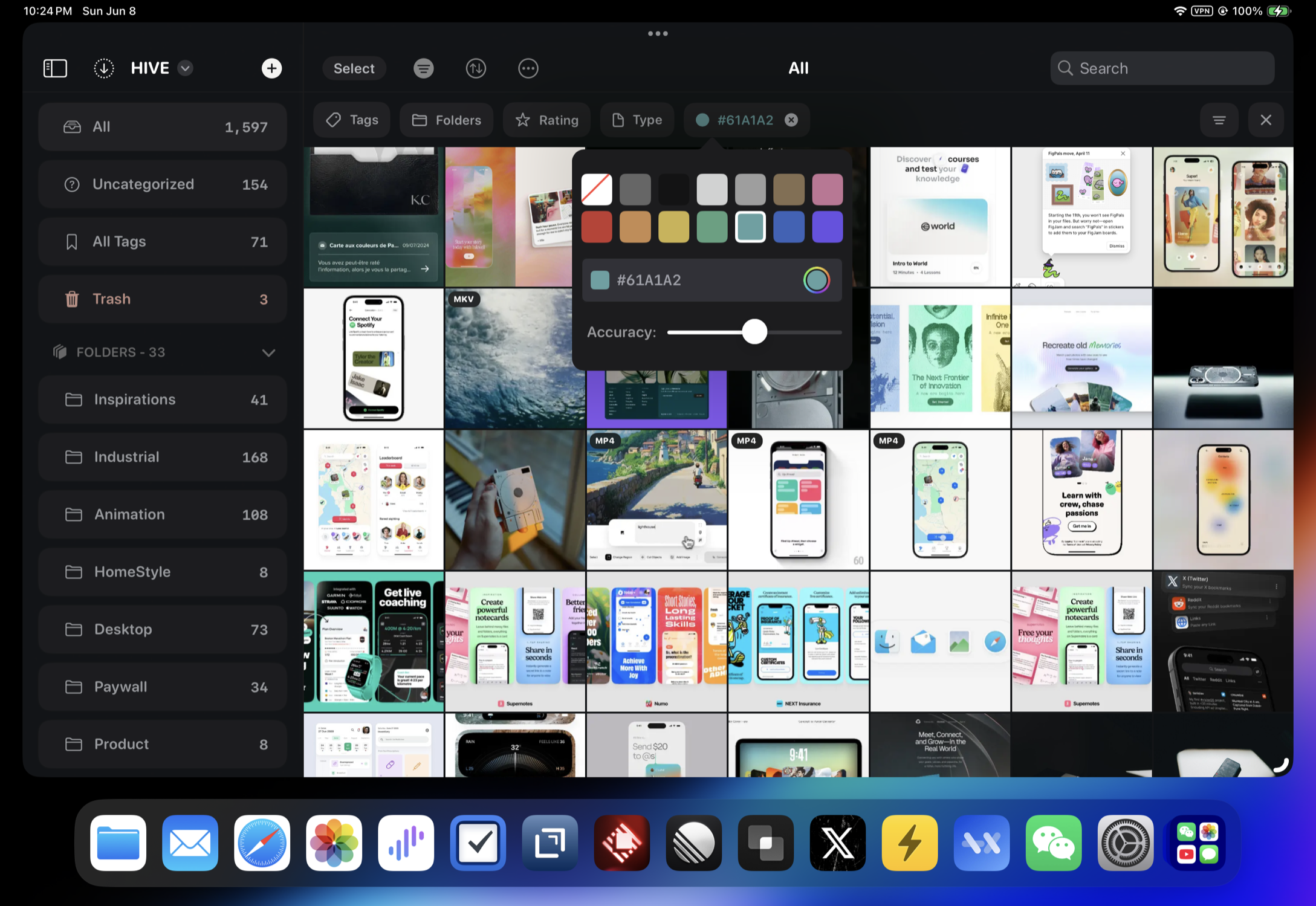Click the Search field
The width and height of the screenshot is (1316, 906).
pos(1162,68)
